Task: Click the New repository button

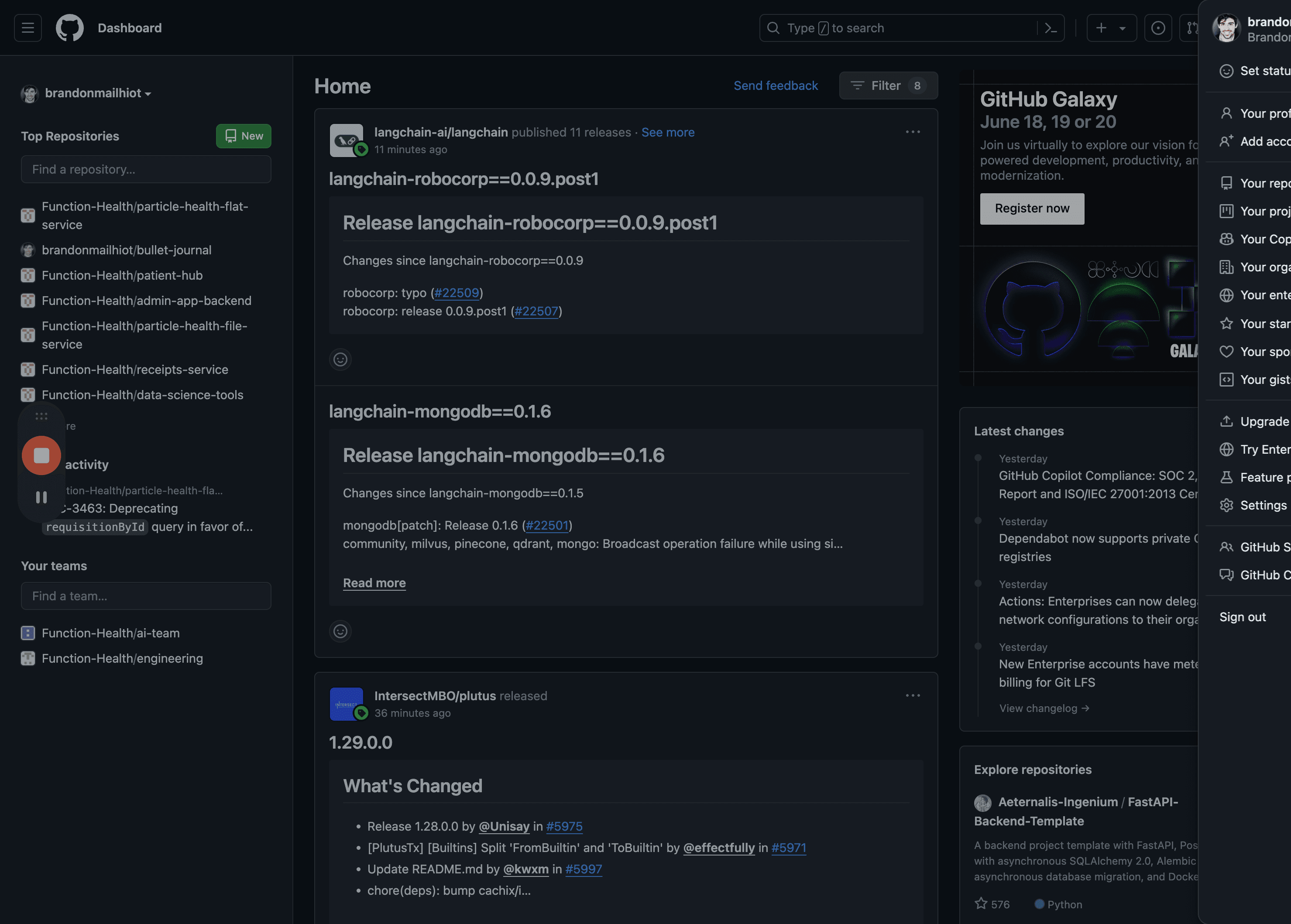Action: (x=244, y=136)
